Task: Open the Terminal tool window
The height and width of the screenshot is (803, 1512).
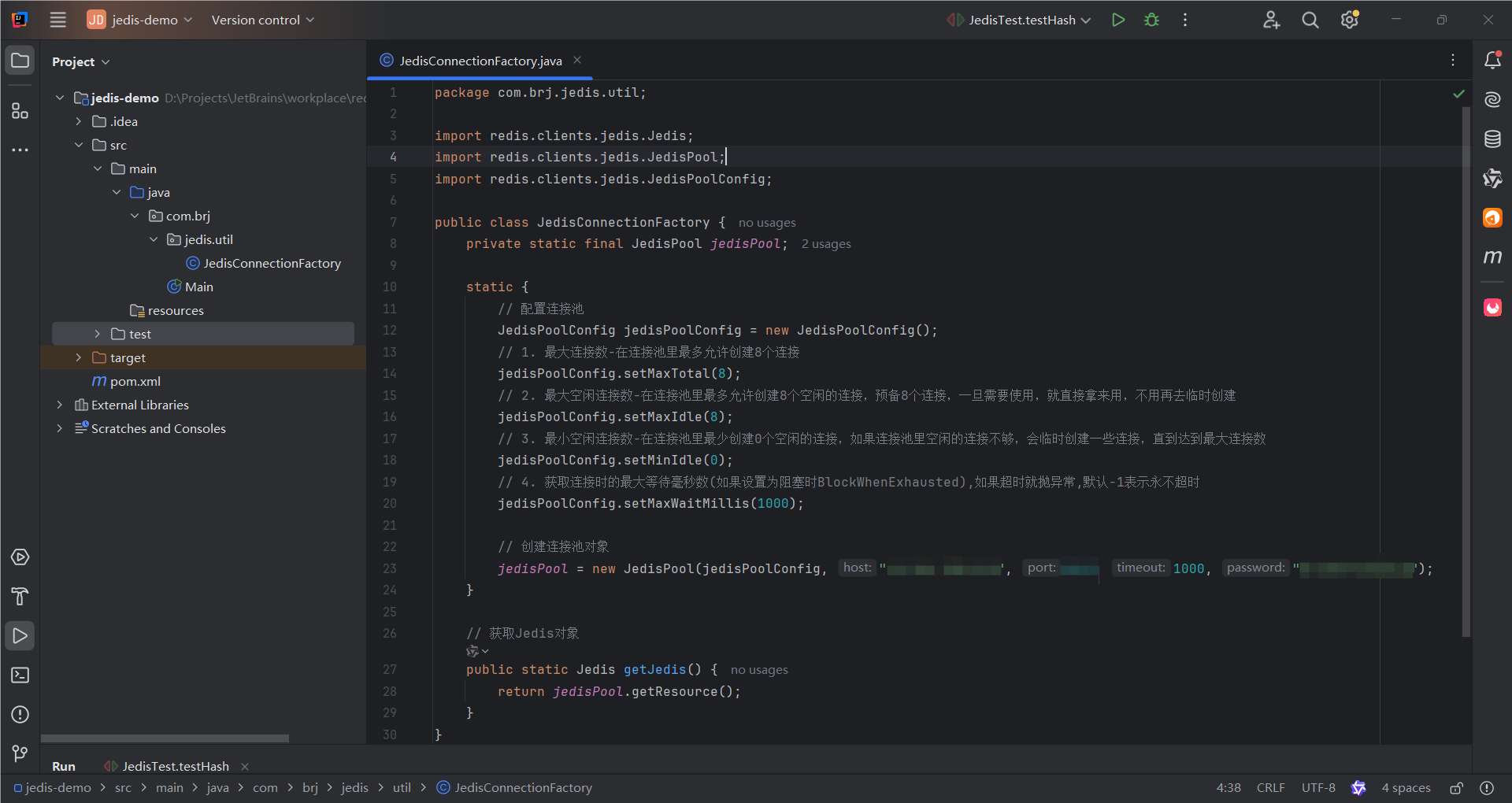Action: pyautogui.click(x=20, y=675)
